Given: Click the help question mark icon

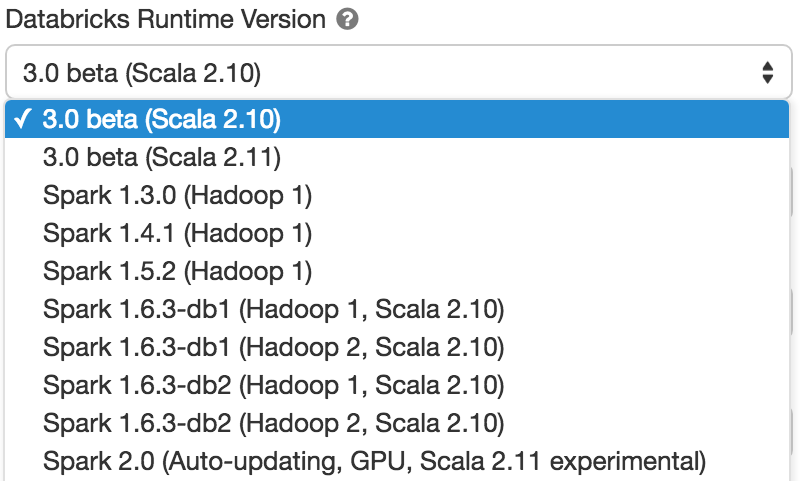Looking at the screenshot, I should pos(348,20).
